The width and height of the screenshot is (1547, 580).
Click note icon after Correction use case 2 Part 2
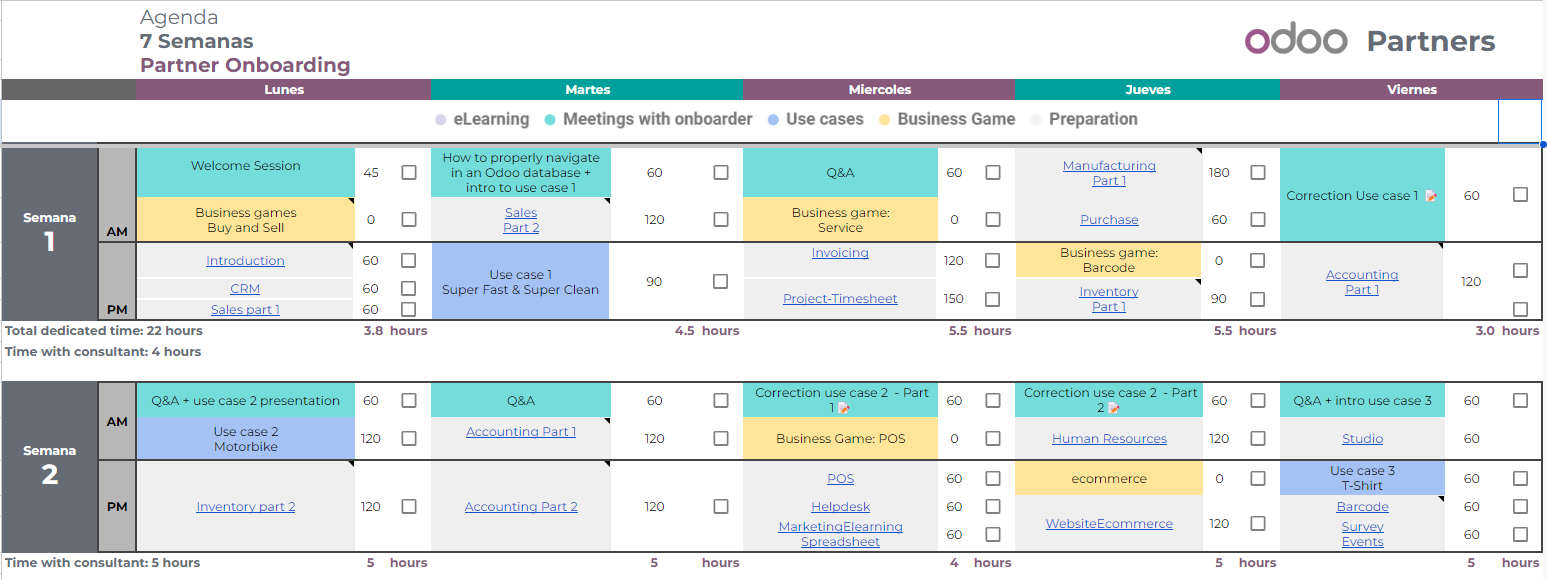click(x=1113, y=408)
